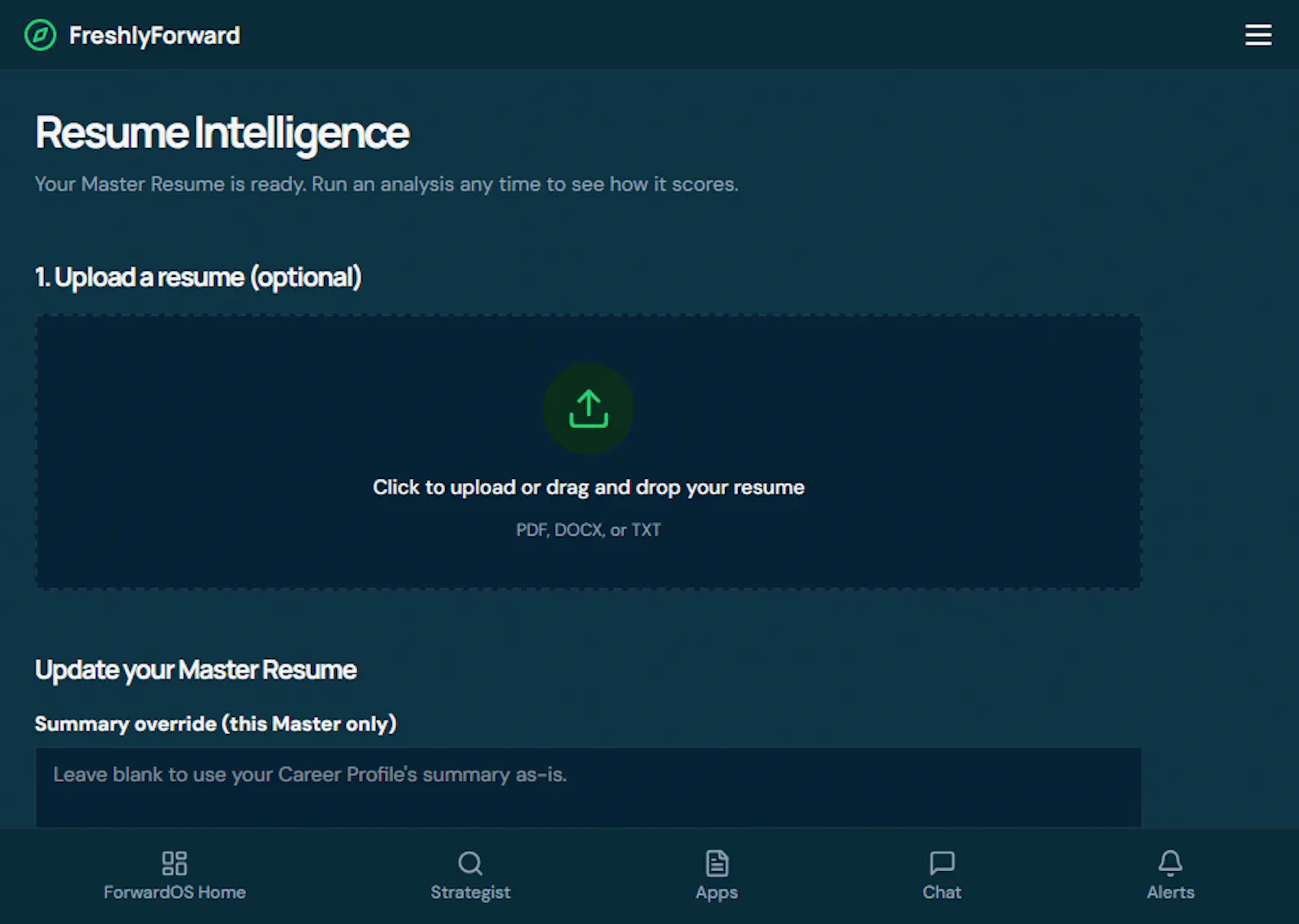The image size is (1299, 924).
Task: Click '1. Upload a resume (optional)' heading
Action: [198, 278]
